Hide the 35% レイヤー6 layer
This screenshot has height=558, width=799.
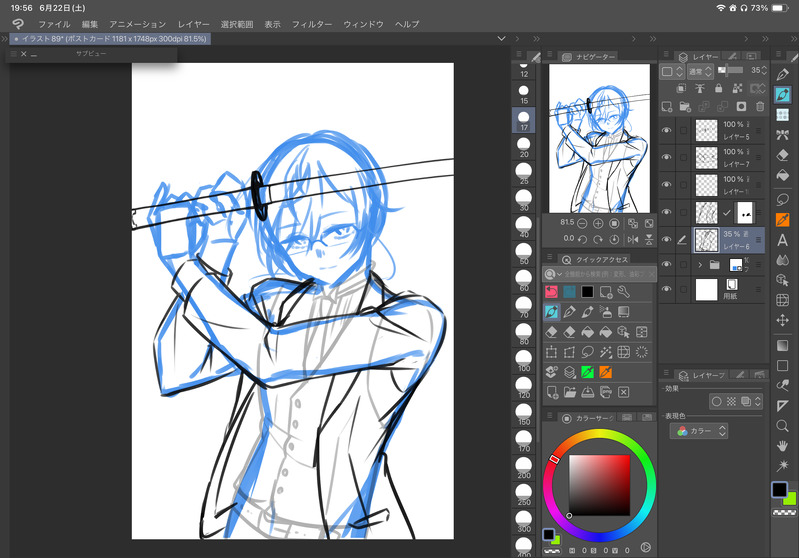pos(666,239)
